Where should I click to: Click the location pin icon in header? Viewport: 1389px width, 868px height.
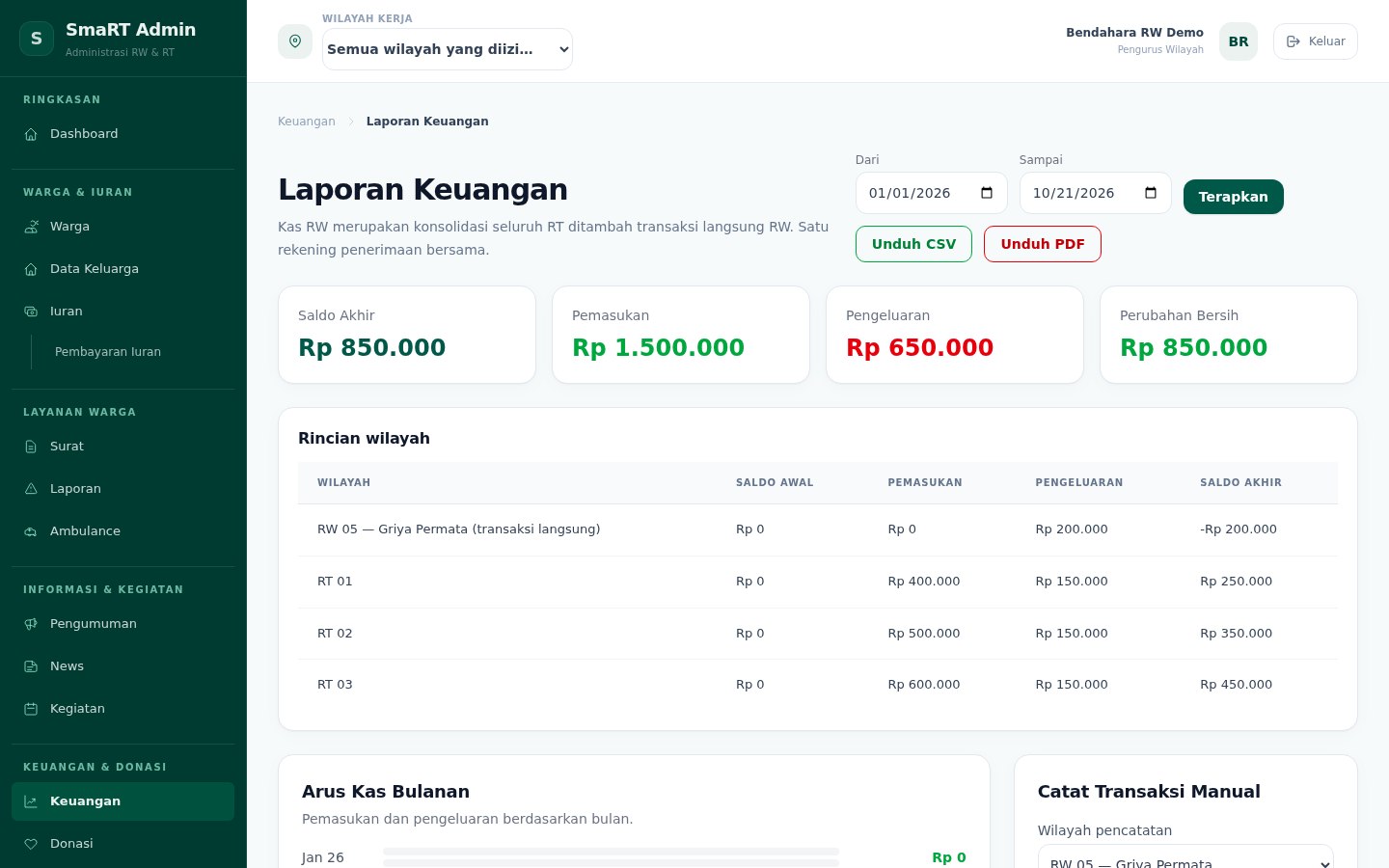[295, 41]
